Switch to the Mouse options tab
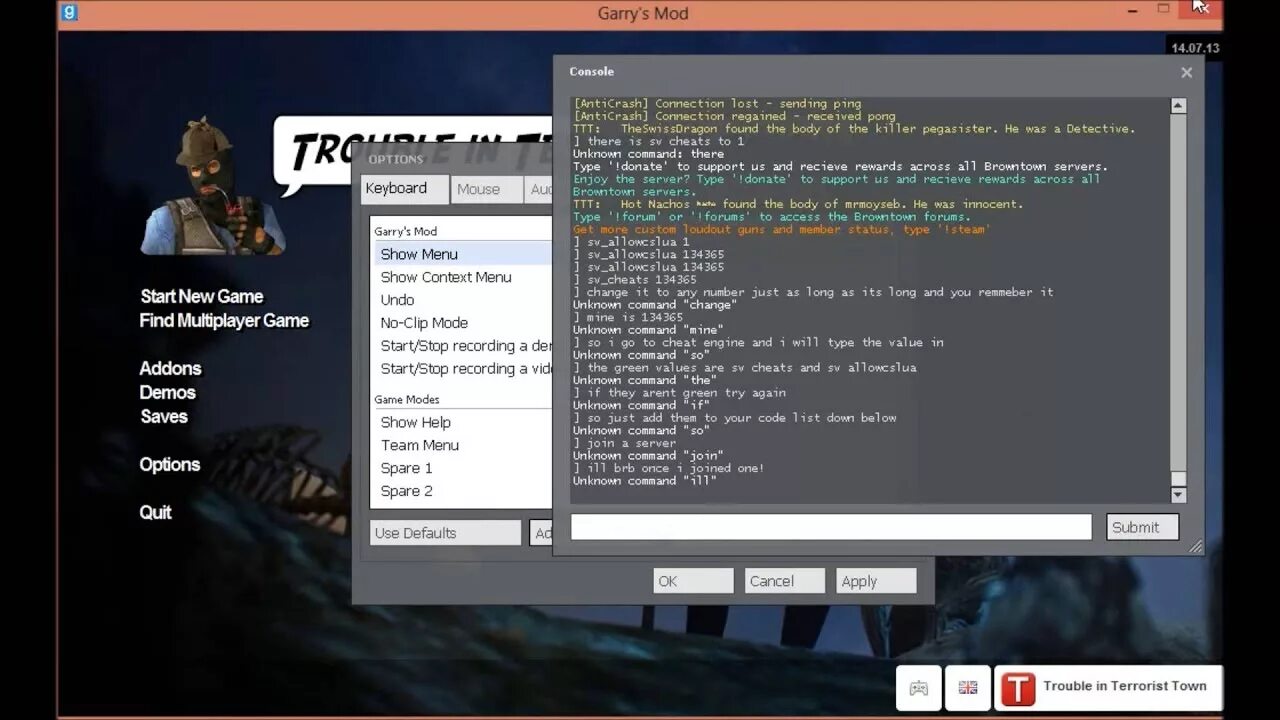Image resolution: width=1280 pixels, height=720 pixels. pos(485,189)
